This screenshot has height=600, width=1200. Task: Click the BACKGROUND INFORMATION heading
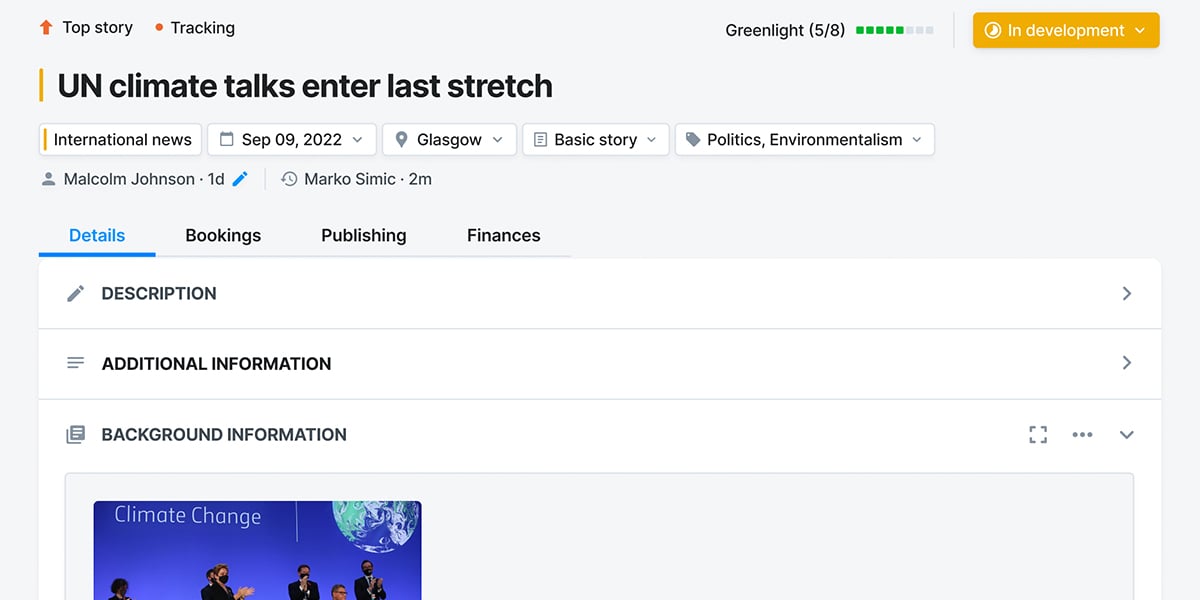[x=224, y=435]
